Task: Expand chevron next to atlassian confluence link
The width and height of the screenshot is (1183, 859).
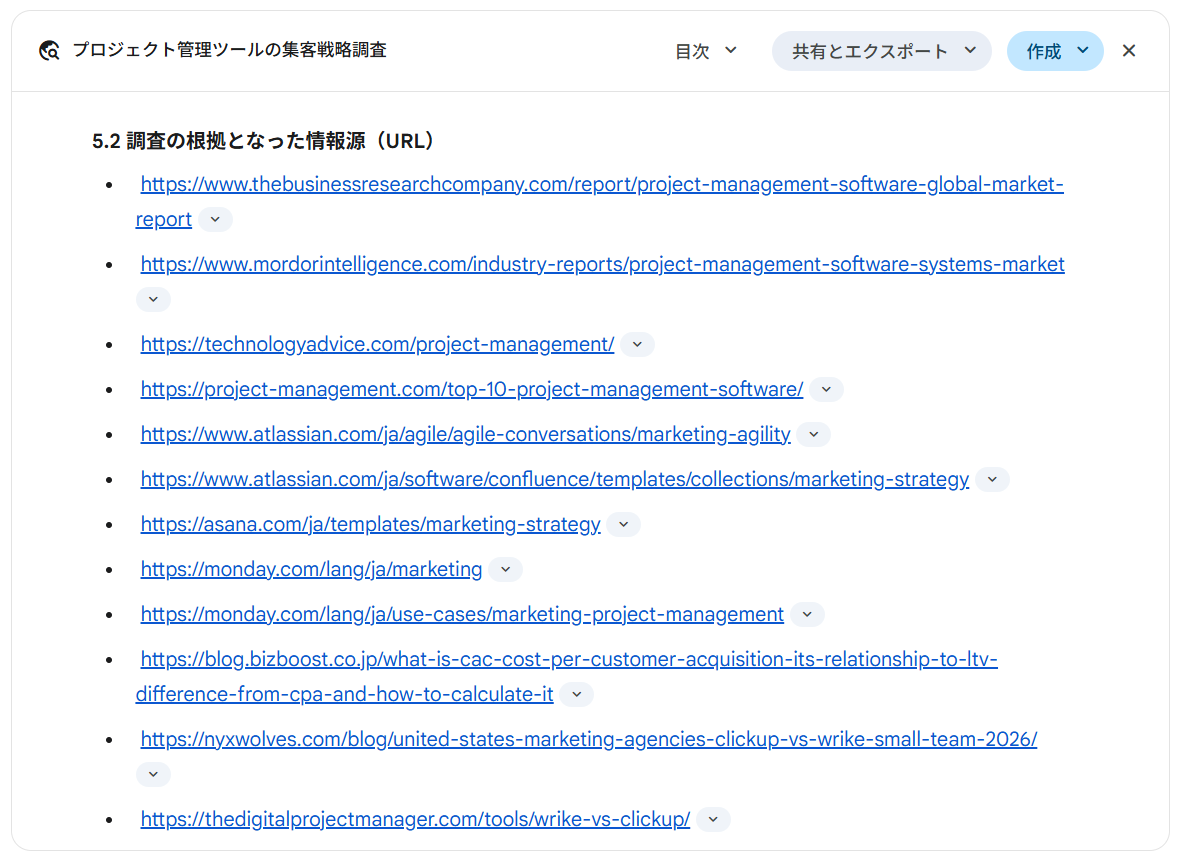Action: (x=993, y=480)
